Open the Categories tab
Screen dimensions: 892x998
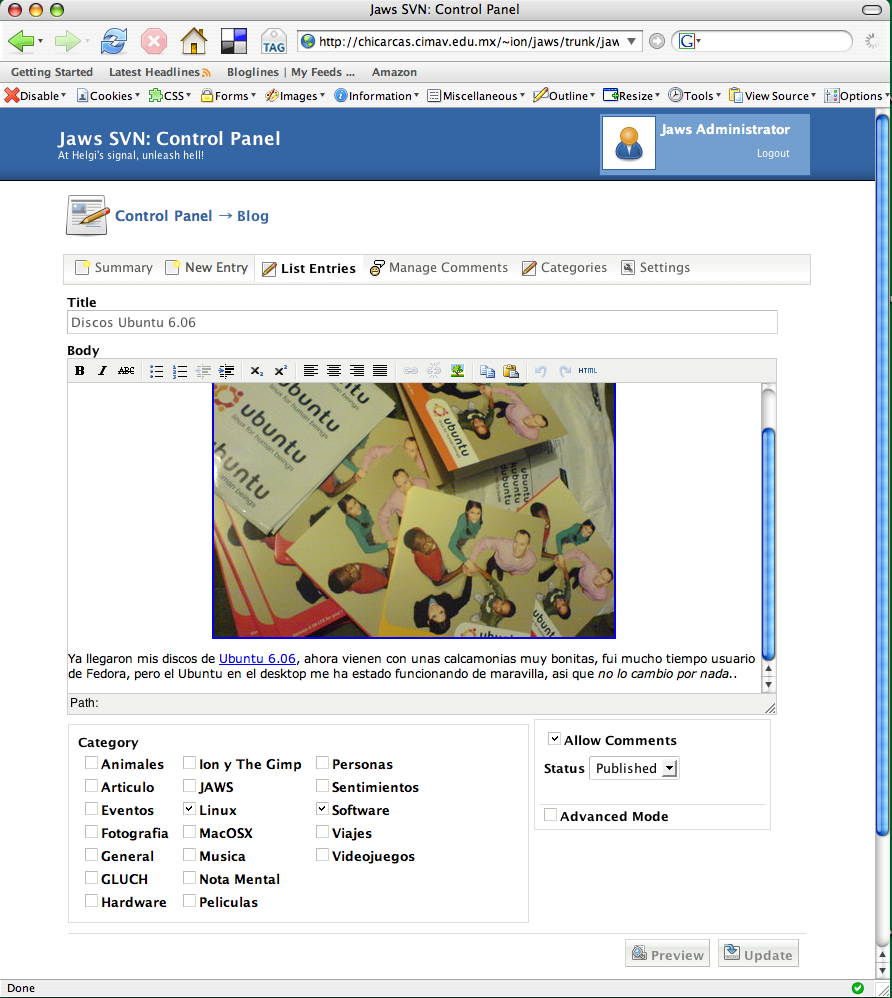564,267
